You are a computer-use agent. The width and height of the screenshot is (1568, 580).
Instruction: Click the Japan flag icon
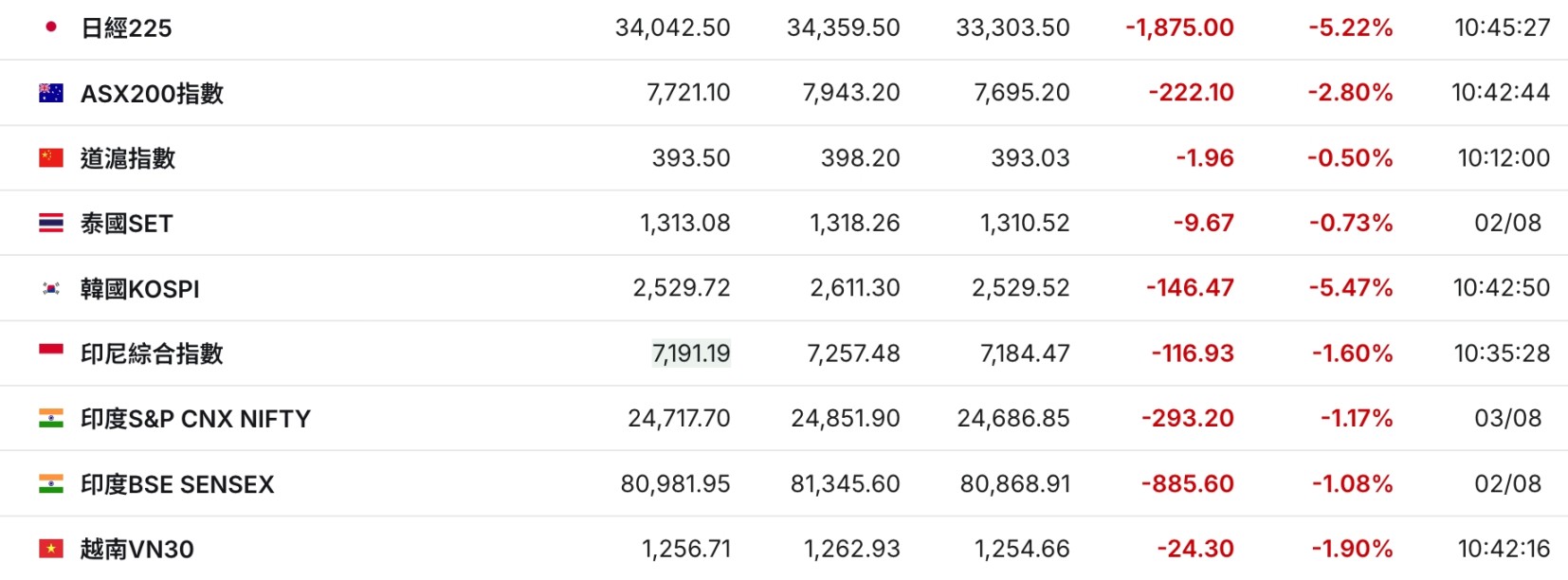click(51, 27)
